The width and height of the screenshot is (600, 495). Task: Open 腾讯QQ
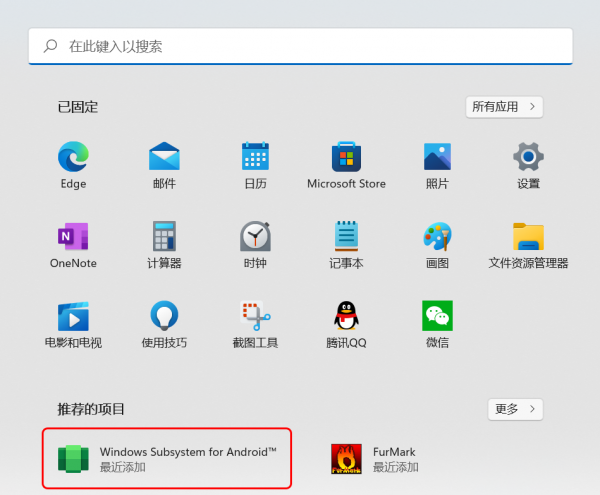tap(346, 324)
